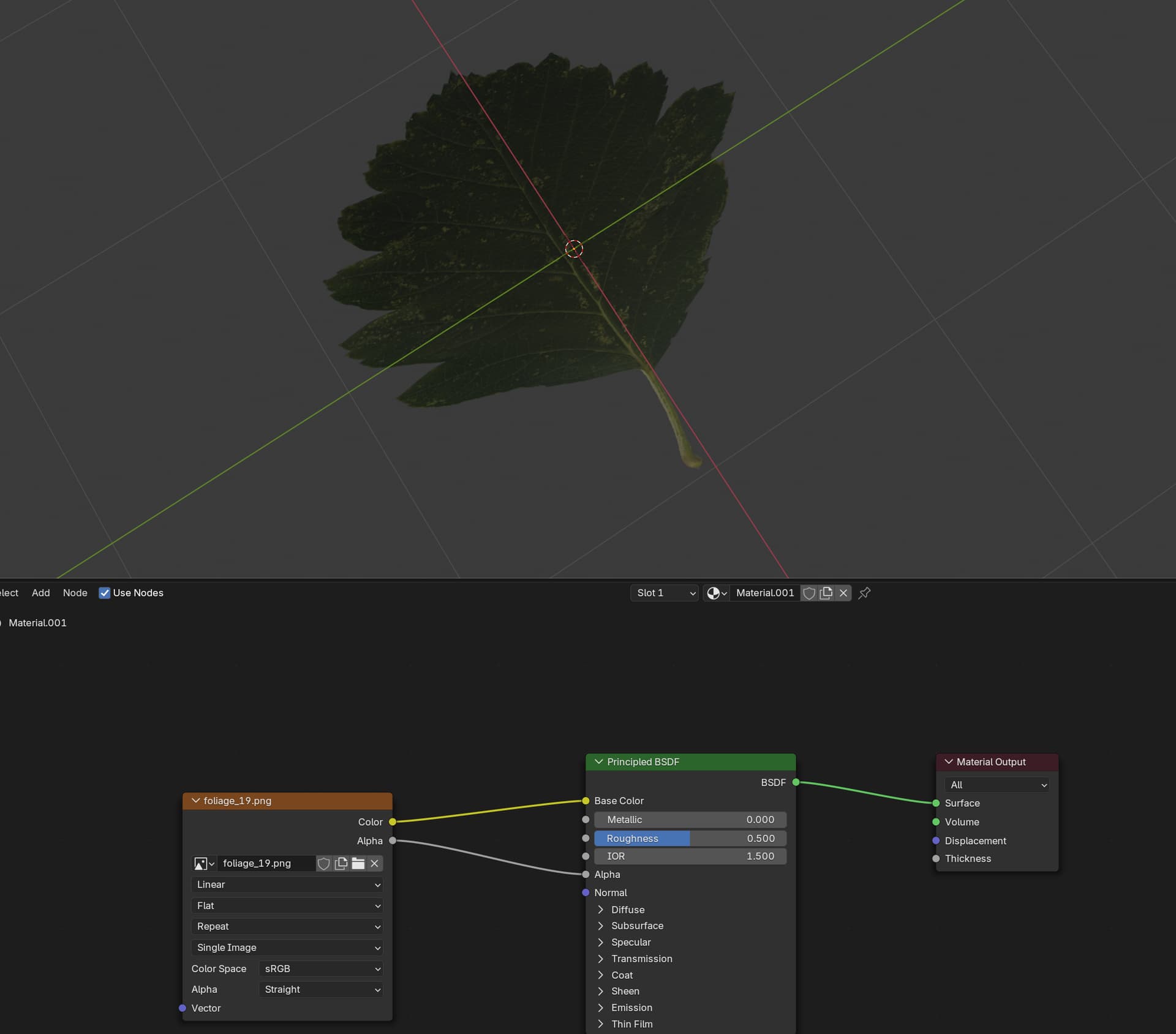Click folder icon to open image file
Image resolution: width=1176 pixels, height=1034 pixels.
point(358,863)
